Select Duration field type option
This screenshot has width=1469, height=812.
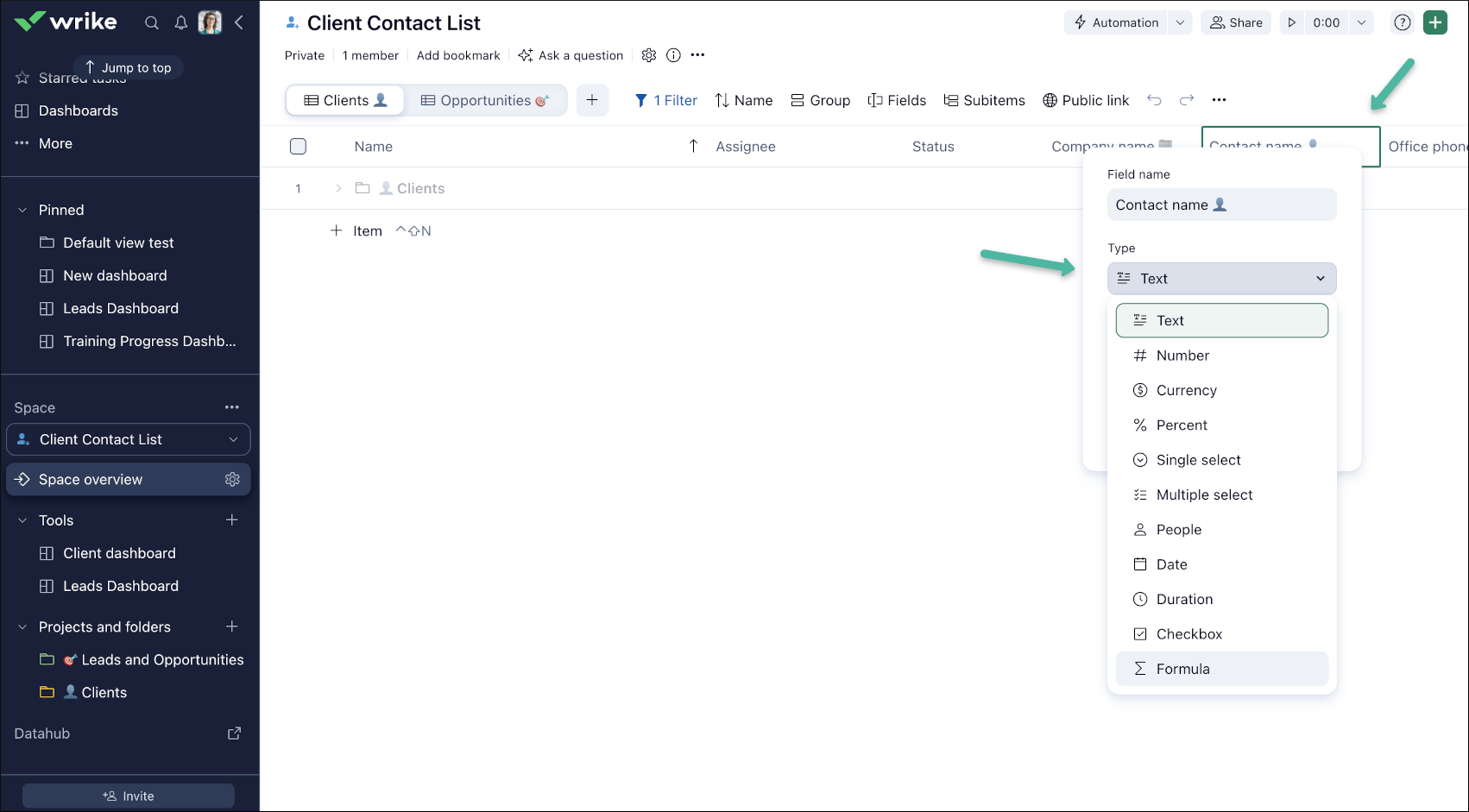click(1221, 599)
